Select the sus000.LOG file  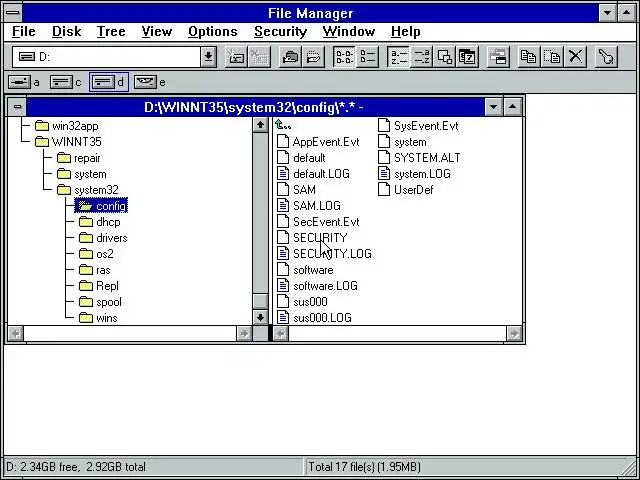tap(314, 318)
